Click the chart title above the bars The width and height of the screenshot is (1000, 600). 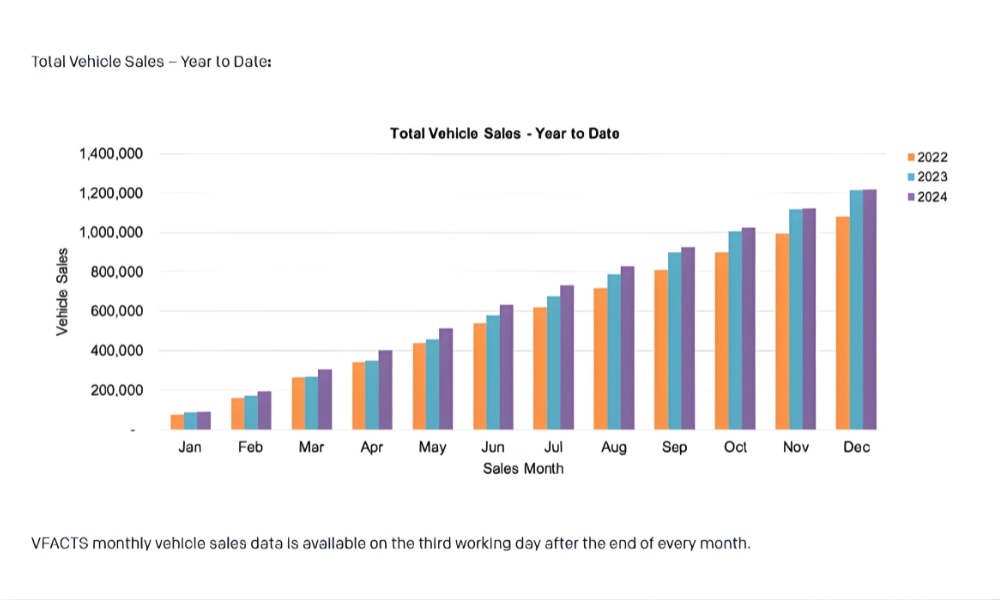coord(505,133)
